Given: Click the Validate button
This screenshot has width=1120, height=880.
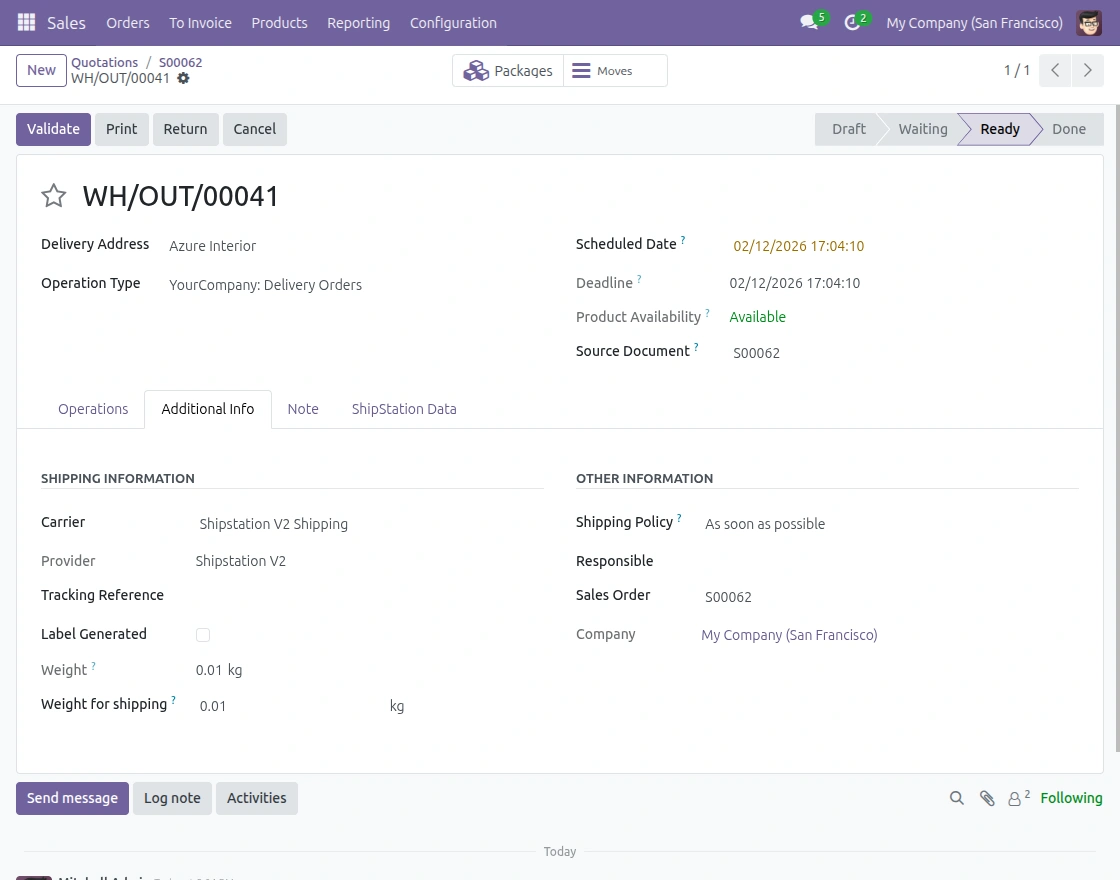Looking at the screenshot, I should click(54, 129).
